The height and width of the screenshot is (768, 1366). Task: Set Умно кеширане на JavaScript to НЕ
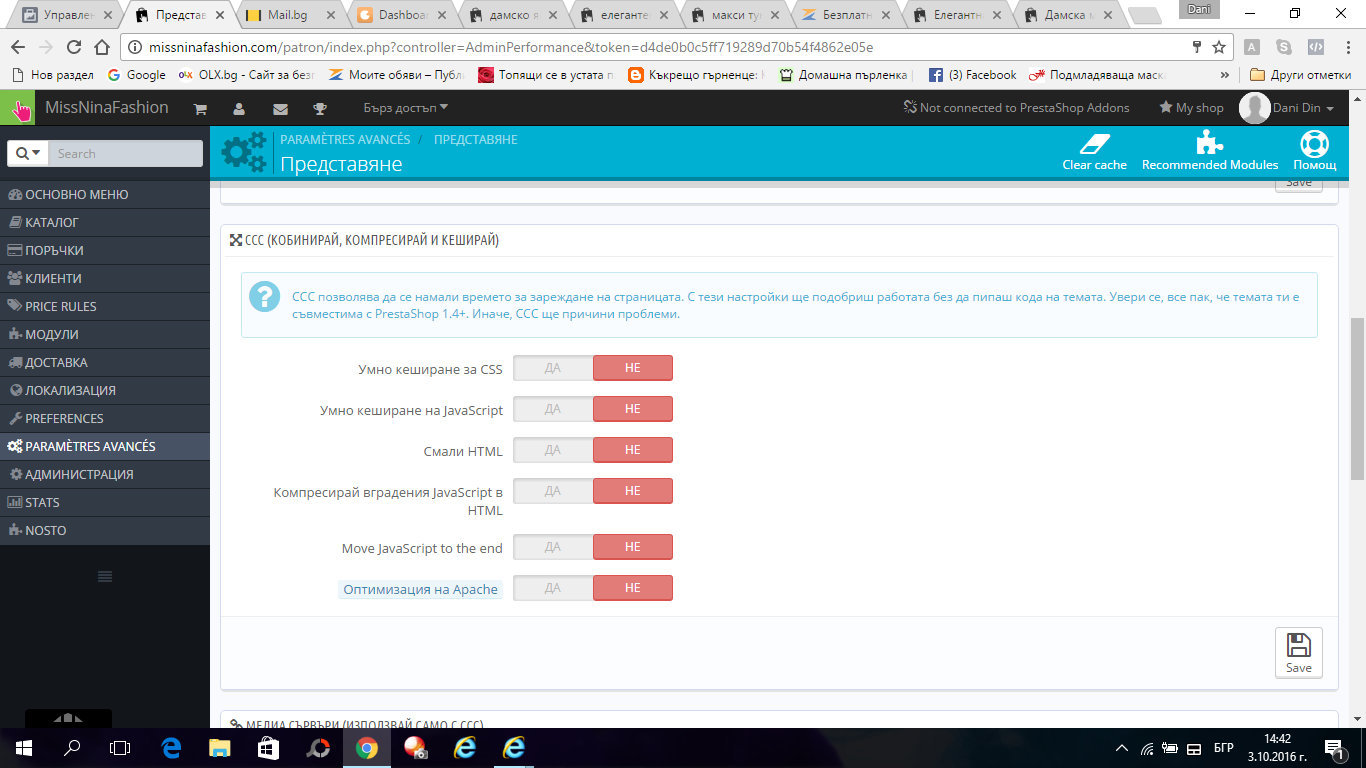pos(633,409)
